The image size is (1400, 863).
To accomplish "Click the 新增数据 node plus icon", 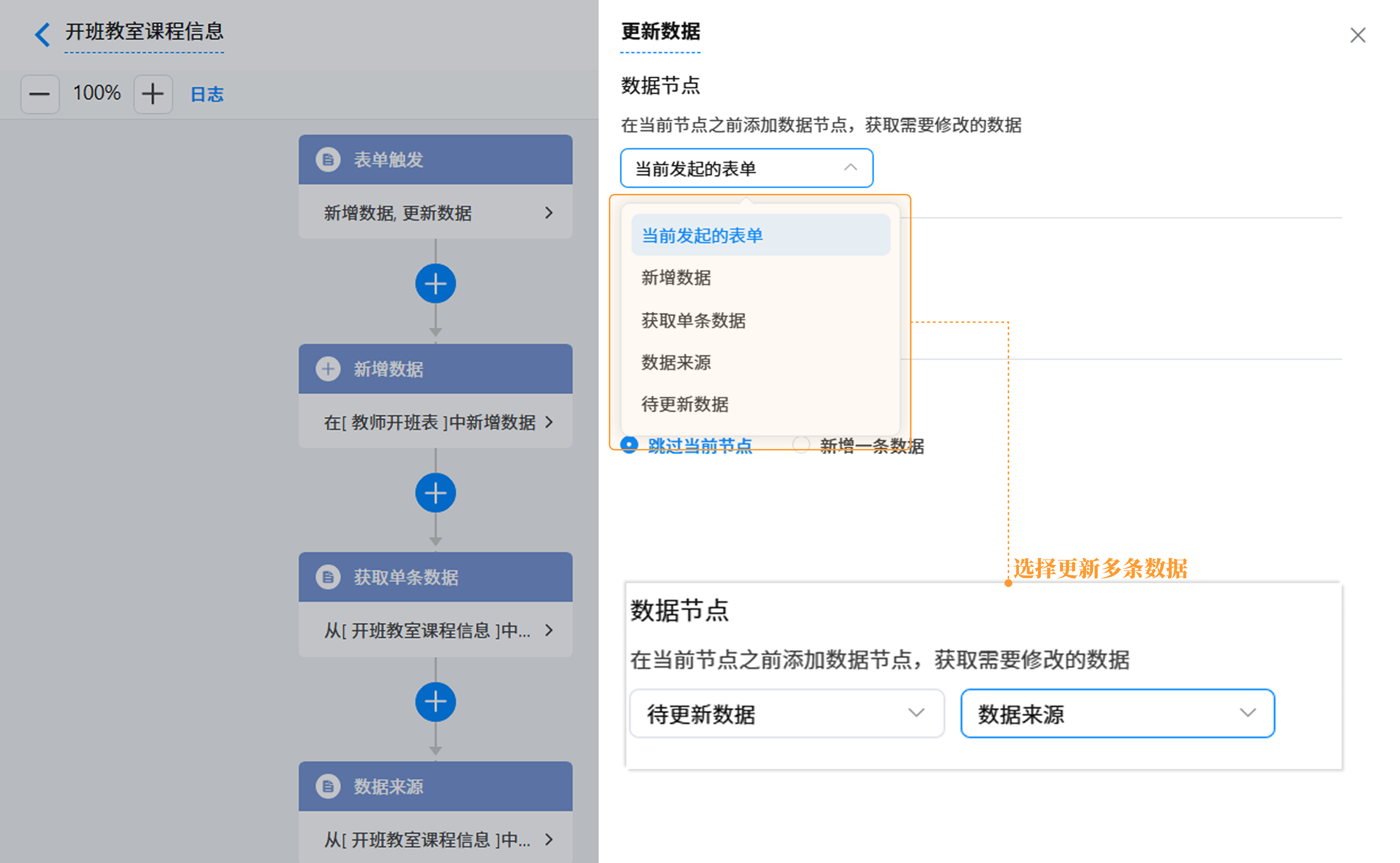I will click(x=328, y=369).
